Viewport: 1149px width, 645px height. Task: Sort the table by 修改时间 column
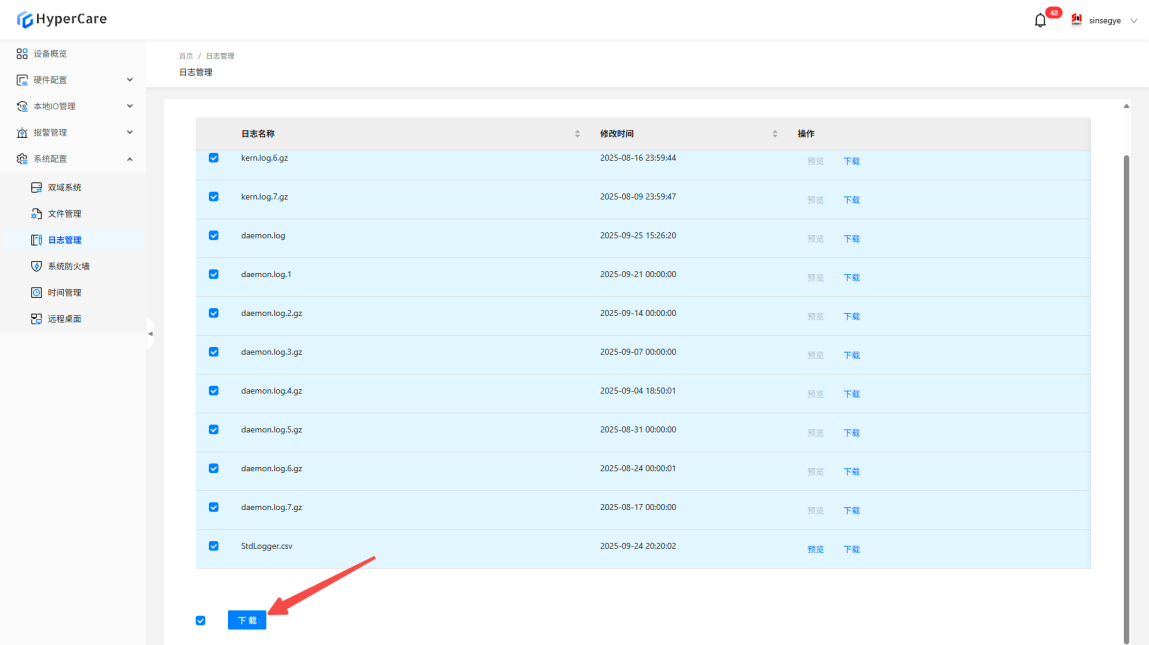click(775, 134)
